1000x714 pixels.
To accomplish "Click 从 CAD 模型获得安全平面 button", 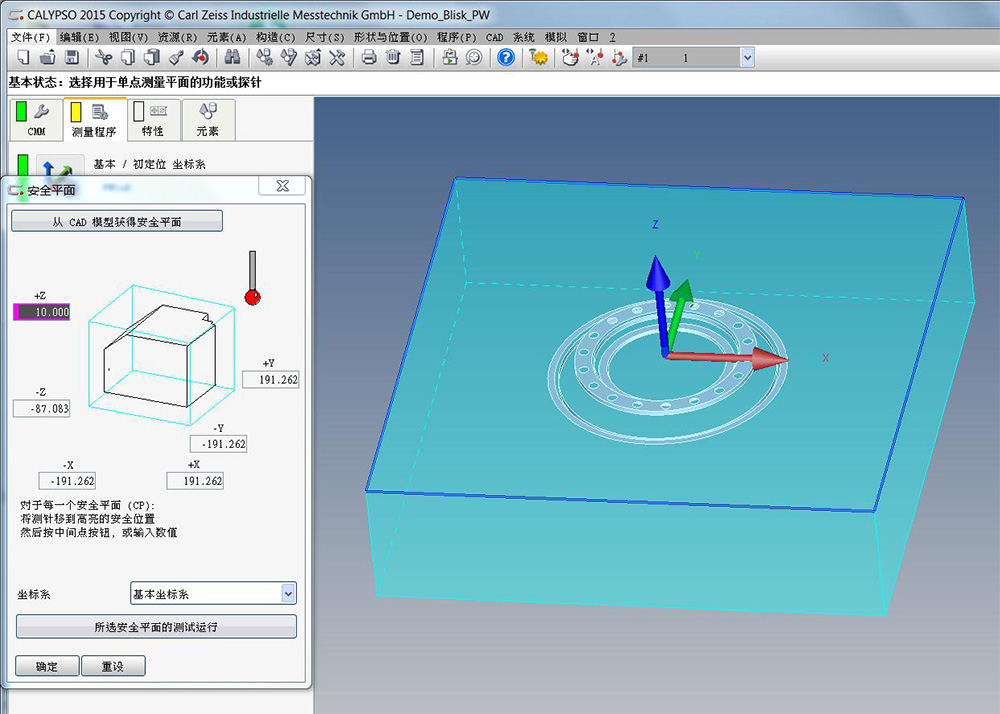I will [x=117, y=221].
